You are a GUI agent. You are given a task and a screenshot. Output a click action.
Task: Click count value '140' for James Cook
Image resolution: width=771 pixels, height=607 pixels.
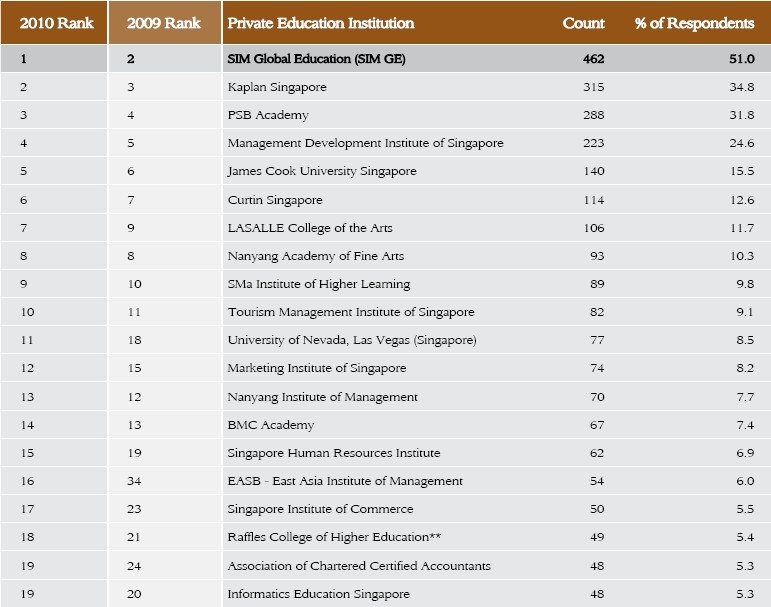594,171
